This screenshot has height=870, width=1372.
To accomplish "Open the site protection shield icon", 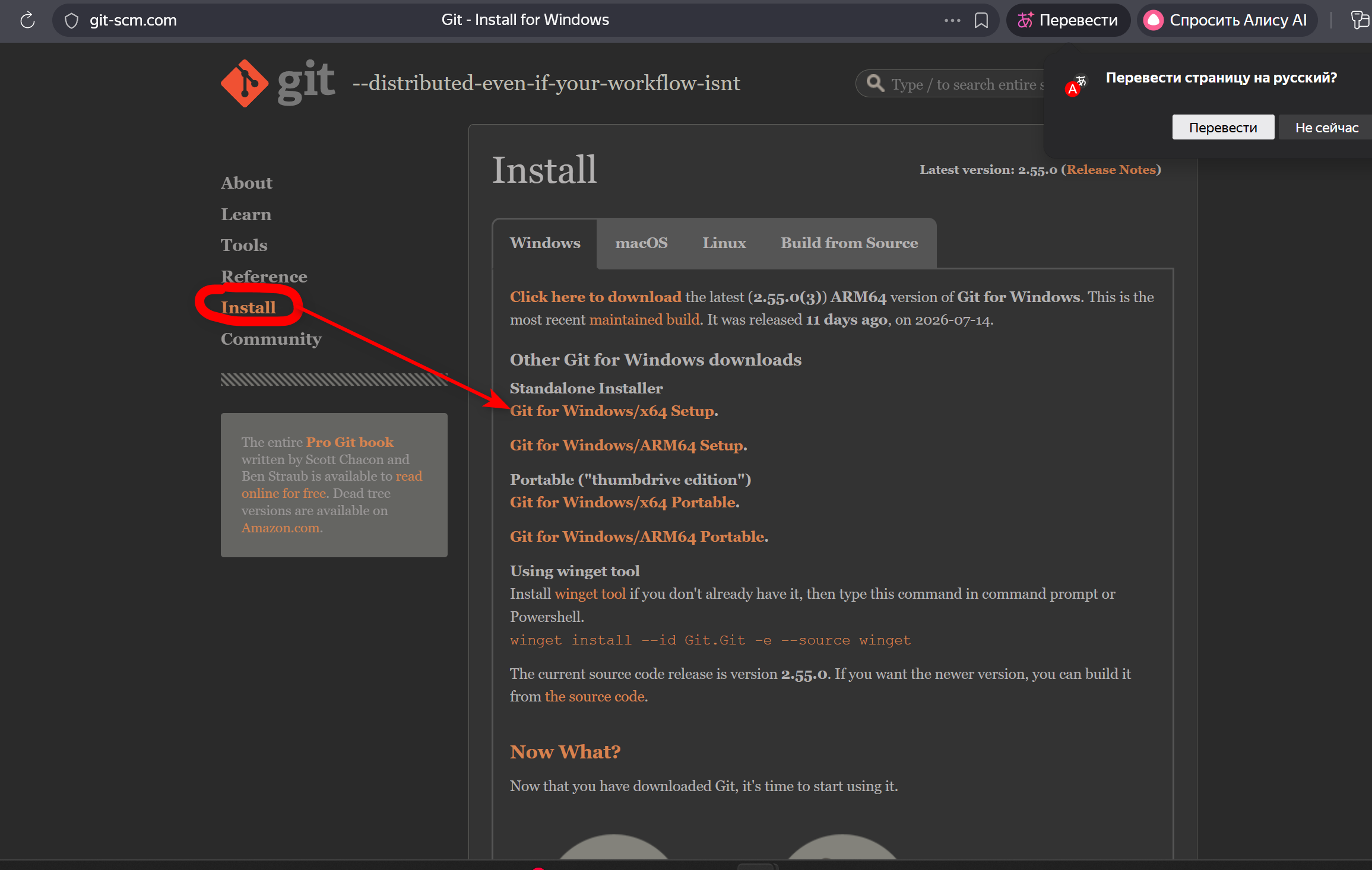I will click(x=71, y=21).
